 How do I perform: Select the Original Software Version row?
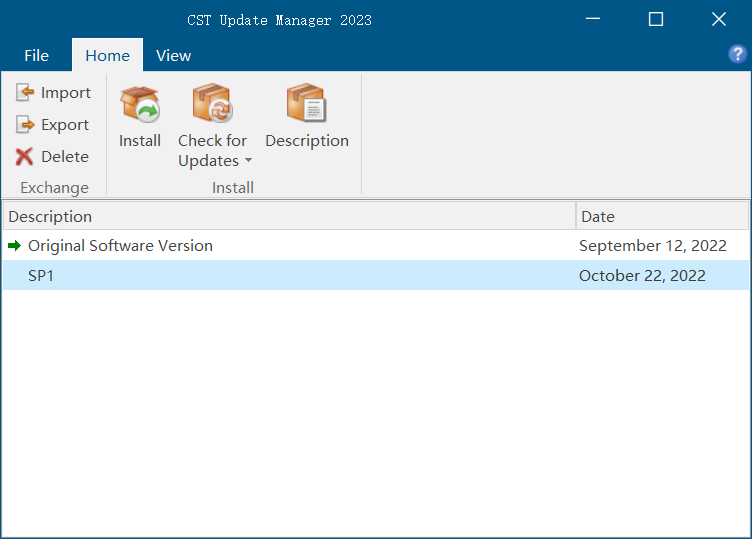tap(376, 246)
